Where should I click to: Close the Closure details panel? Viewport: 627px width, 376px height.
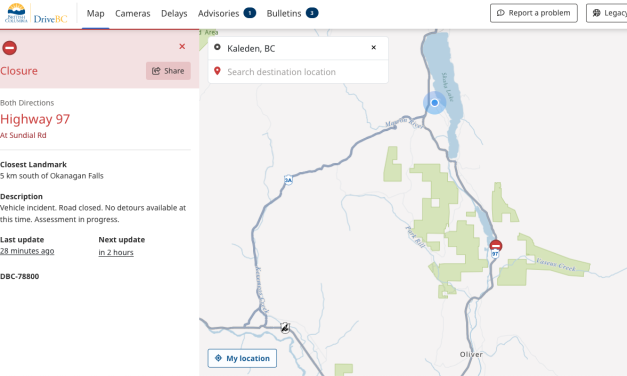point(182,46)
